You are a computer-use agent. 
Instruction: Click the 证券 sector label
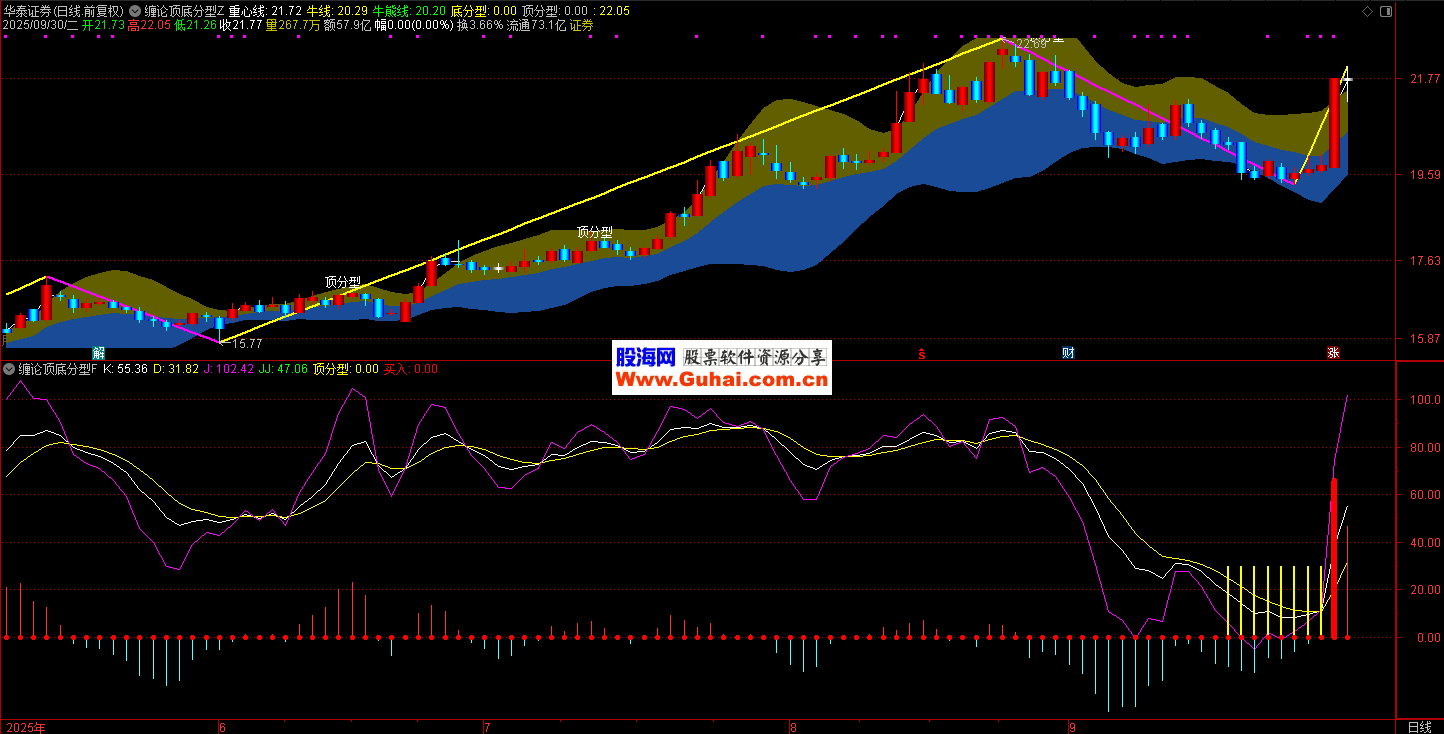(581, 25)
